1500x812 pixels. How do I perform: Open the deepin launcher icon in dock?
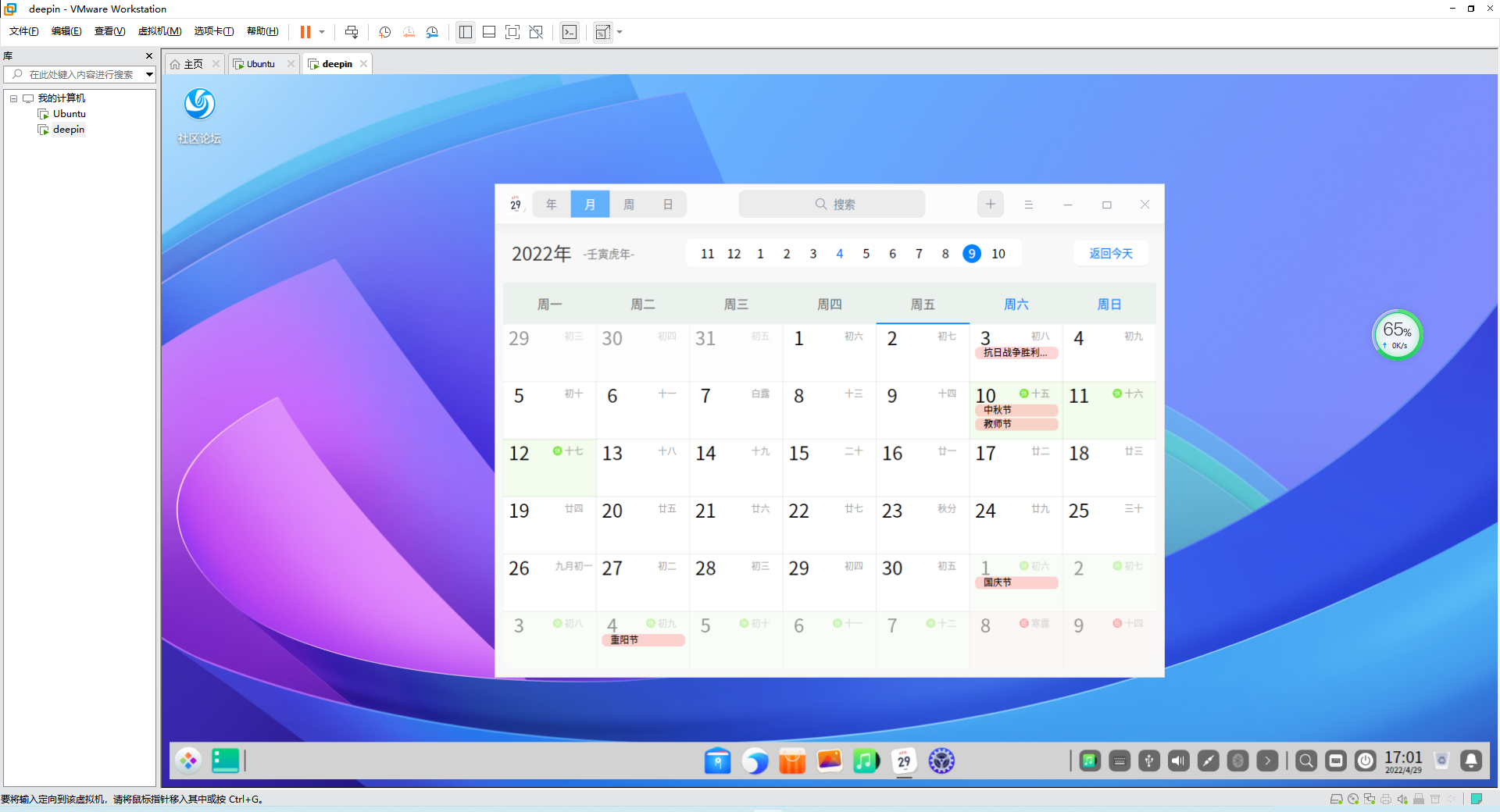point(188,760)
